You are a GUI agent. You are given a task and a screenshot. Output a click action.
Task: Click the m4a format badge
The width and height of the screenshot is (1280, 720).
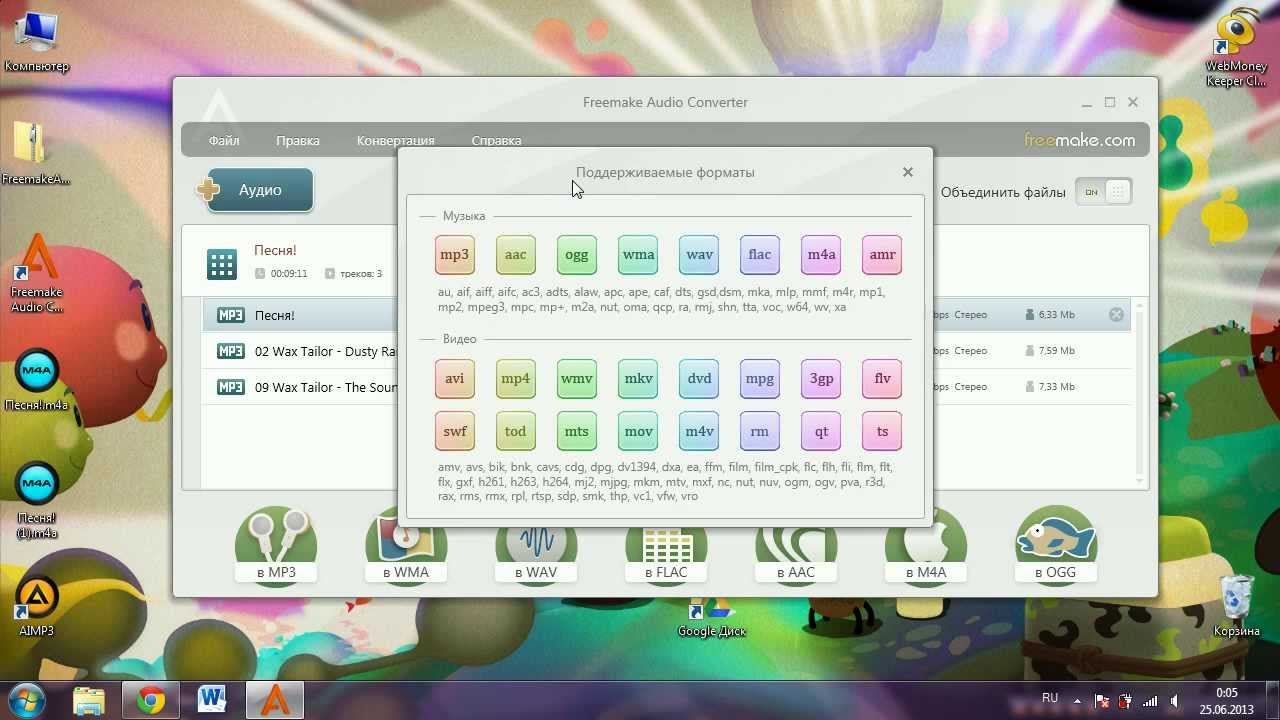point(821,254)
